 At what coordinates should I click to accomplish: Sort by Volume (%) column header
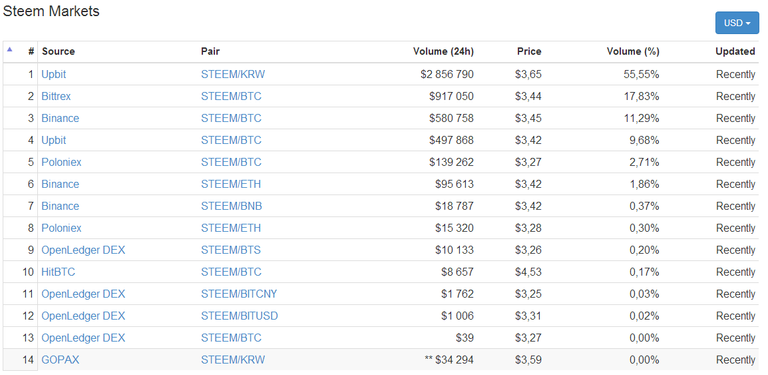(x=633, y=51)
